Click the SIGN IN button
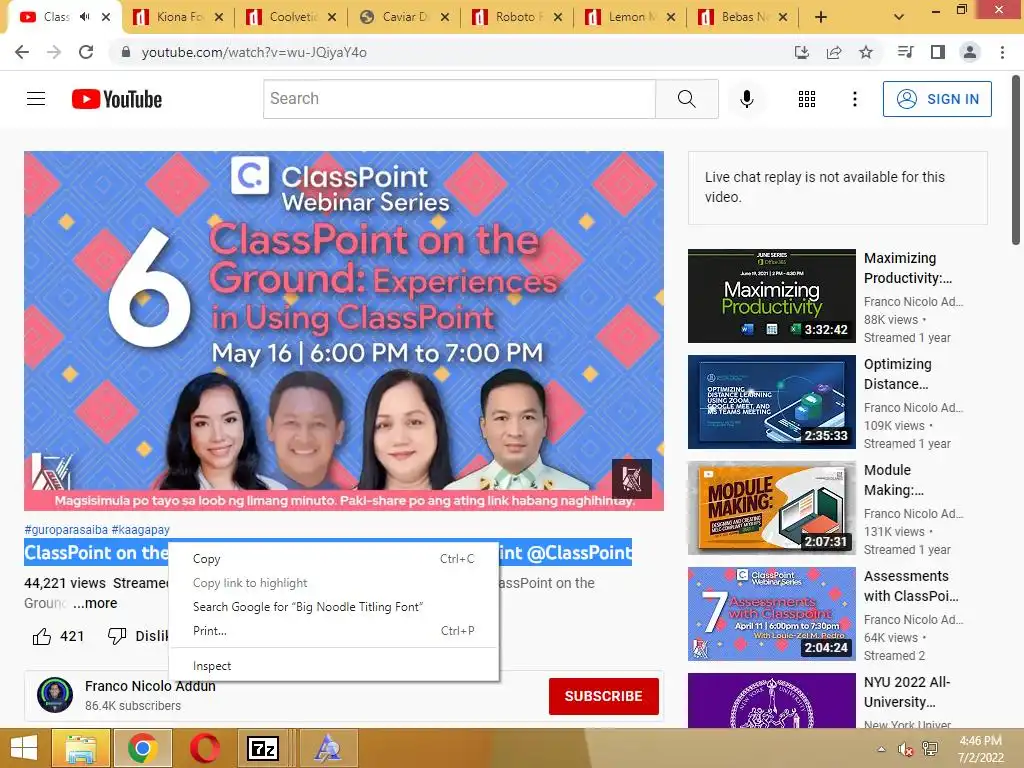Viewport: 1024px width, 768px height. pos(937,99)
